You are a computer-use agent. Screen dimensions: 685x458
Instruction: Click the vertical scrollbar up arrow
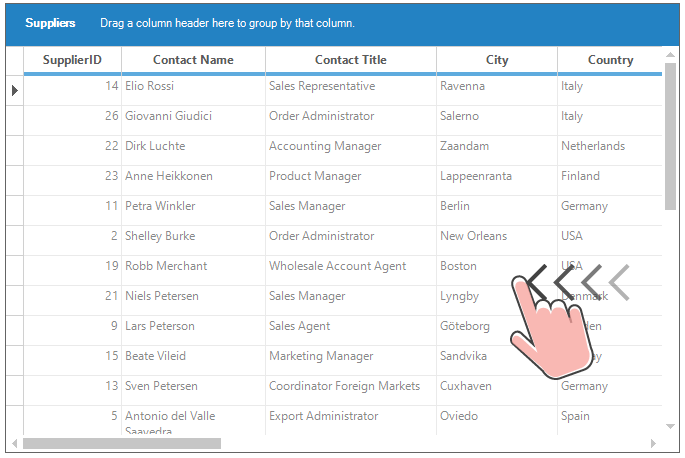(x=670, y=55)
